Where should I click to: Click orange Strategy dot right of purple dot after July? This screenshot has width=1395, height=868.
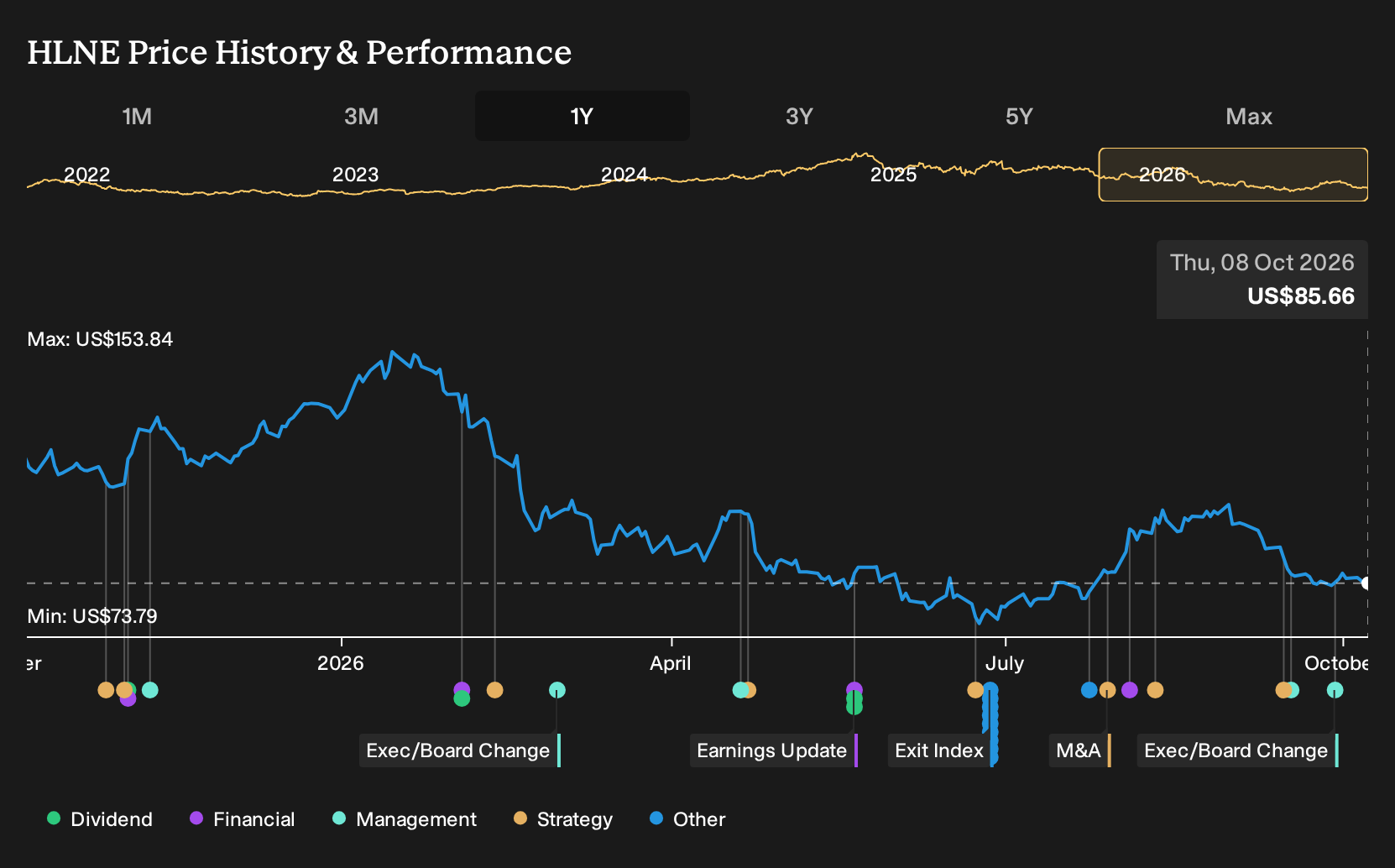[x=1155, y=690]
